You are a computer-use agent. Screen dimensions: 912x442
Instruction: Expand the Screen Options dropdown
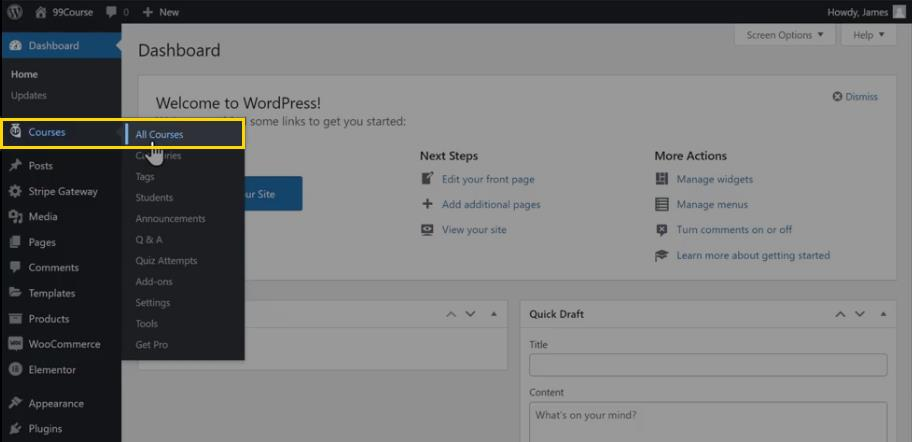785,35
